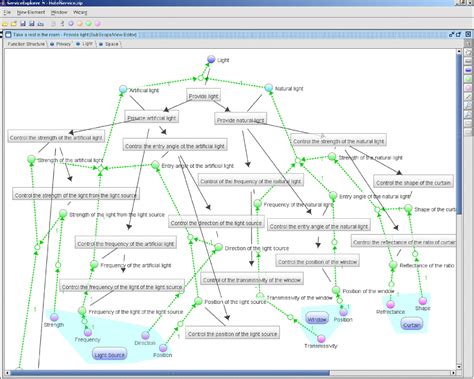The width and height of the screenshot is (474, 379).
Task: Click the horizontal scrollbar thumb
Action: (169, 373)
